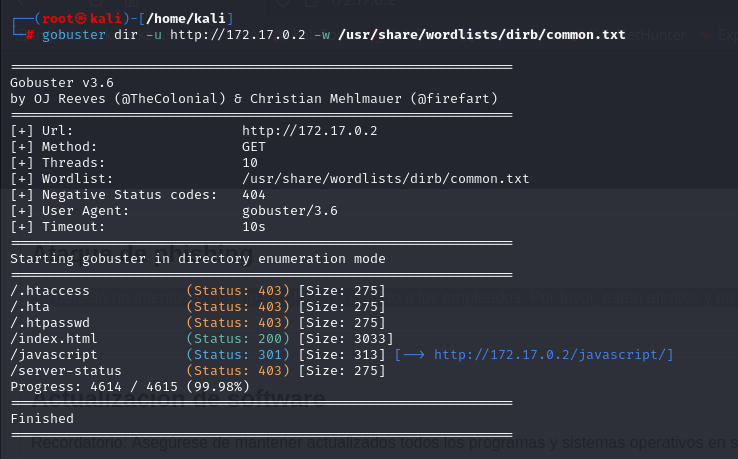This screenshot has width=738, height=459.
Task: Click the redirect link http://172.17.0.2/javascript/
Action: [553, 355]
